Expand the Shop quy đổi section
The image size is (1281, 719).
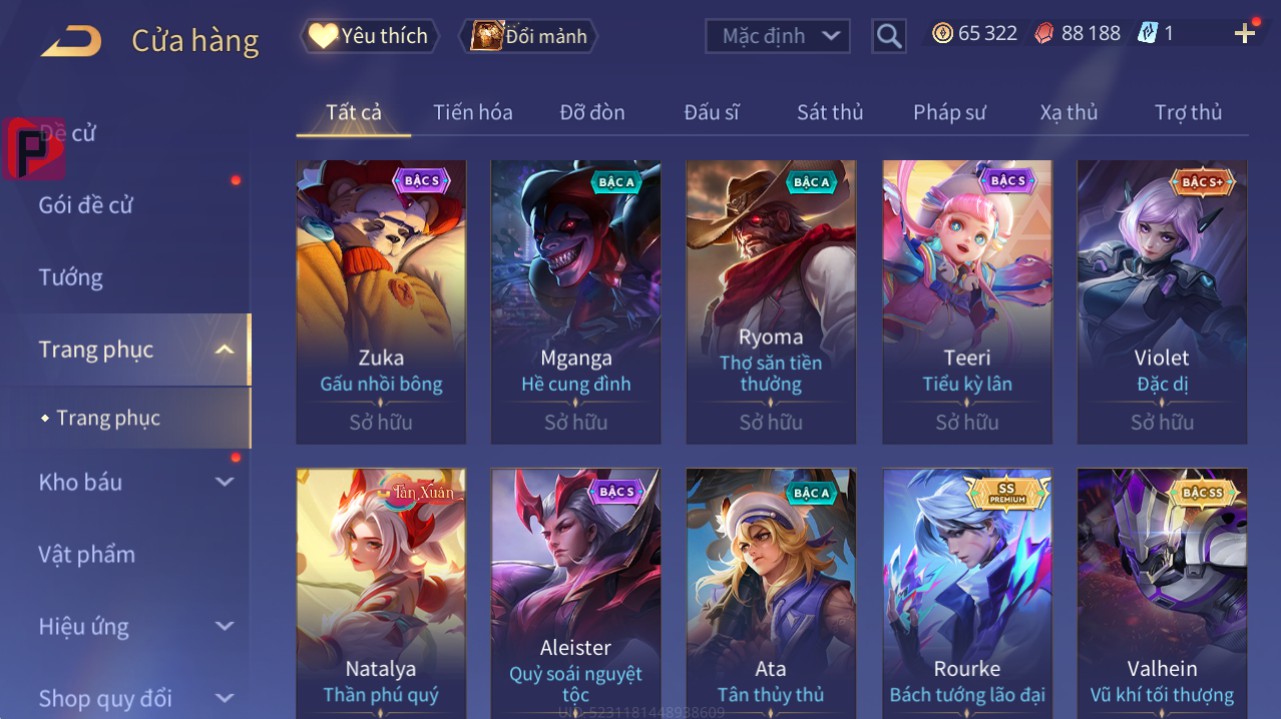click(x=225, y=698)
